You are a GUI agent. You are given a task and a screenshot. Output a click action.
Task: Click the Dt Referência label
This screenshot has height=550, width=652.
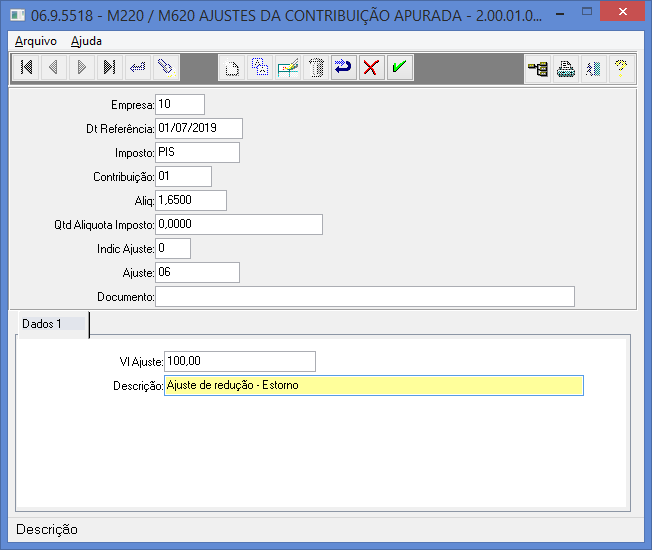120,129
